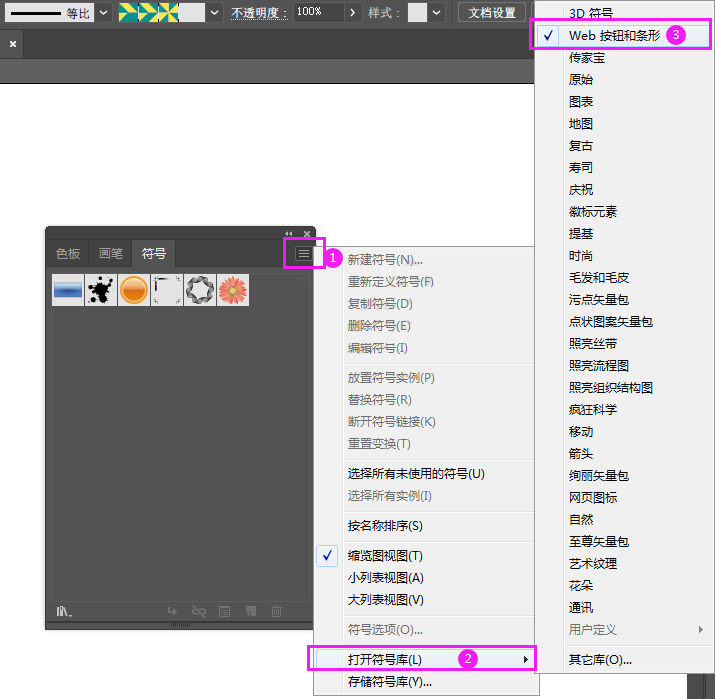Switch to the 符号 tab
This screenshot has width=715, height=699.
154,254
